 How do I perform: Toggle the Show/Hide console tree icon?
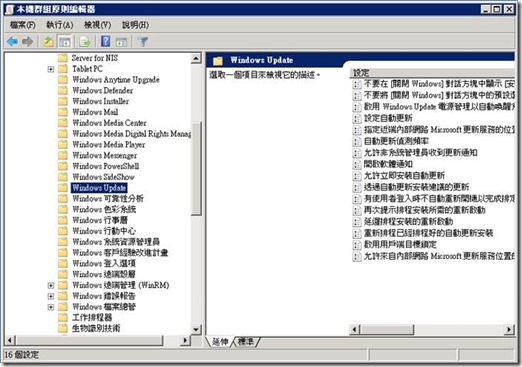[x=65, y=42]
